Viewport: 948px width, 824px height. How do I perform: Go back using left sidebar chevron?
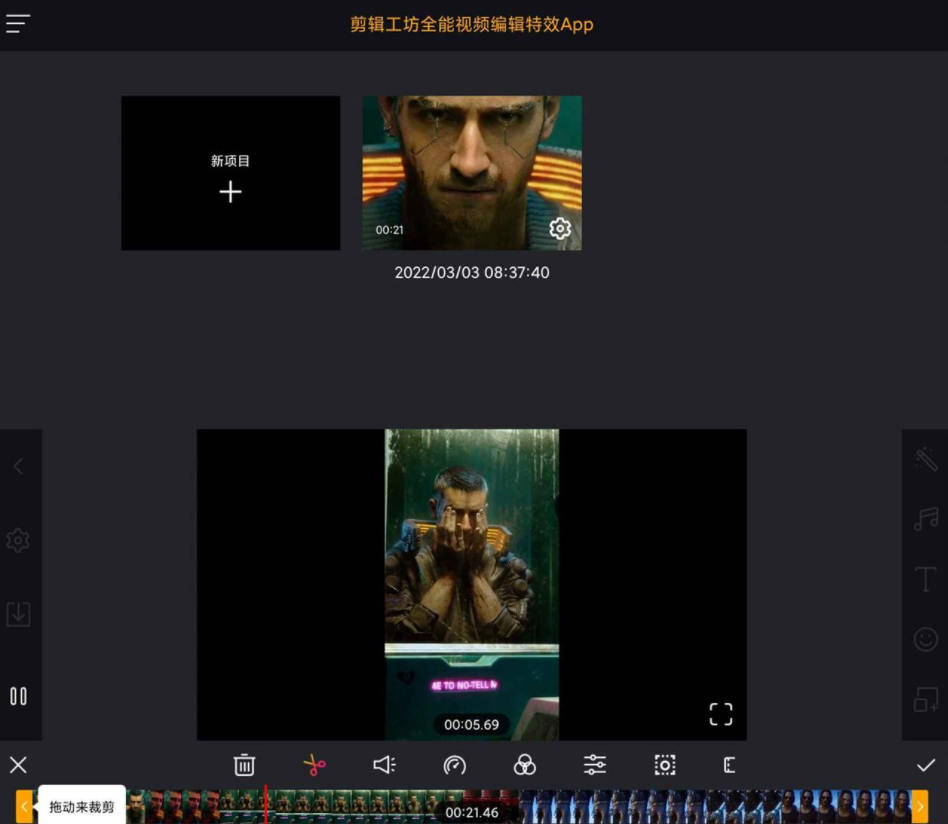pos(18,466)
